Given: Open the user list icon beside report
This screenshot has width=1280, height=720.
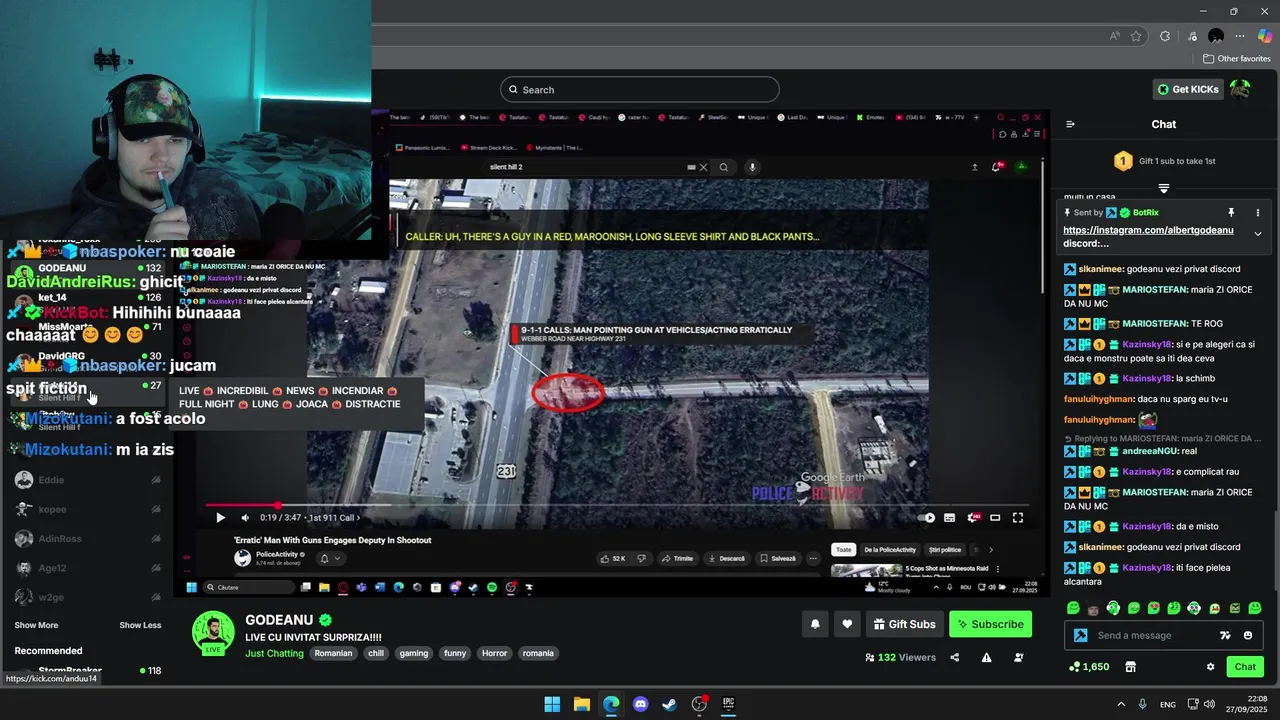Looking at the screenshot, I should coord(1018,657).
